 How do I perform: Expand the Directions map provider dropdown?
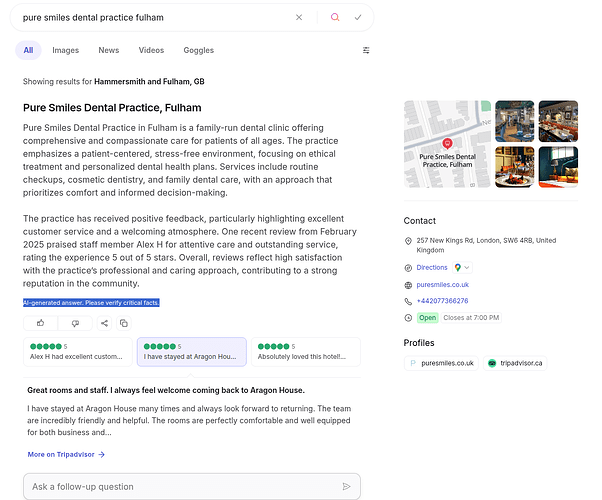click(x=462, y=268)
